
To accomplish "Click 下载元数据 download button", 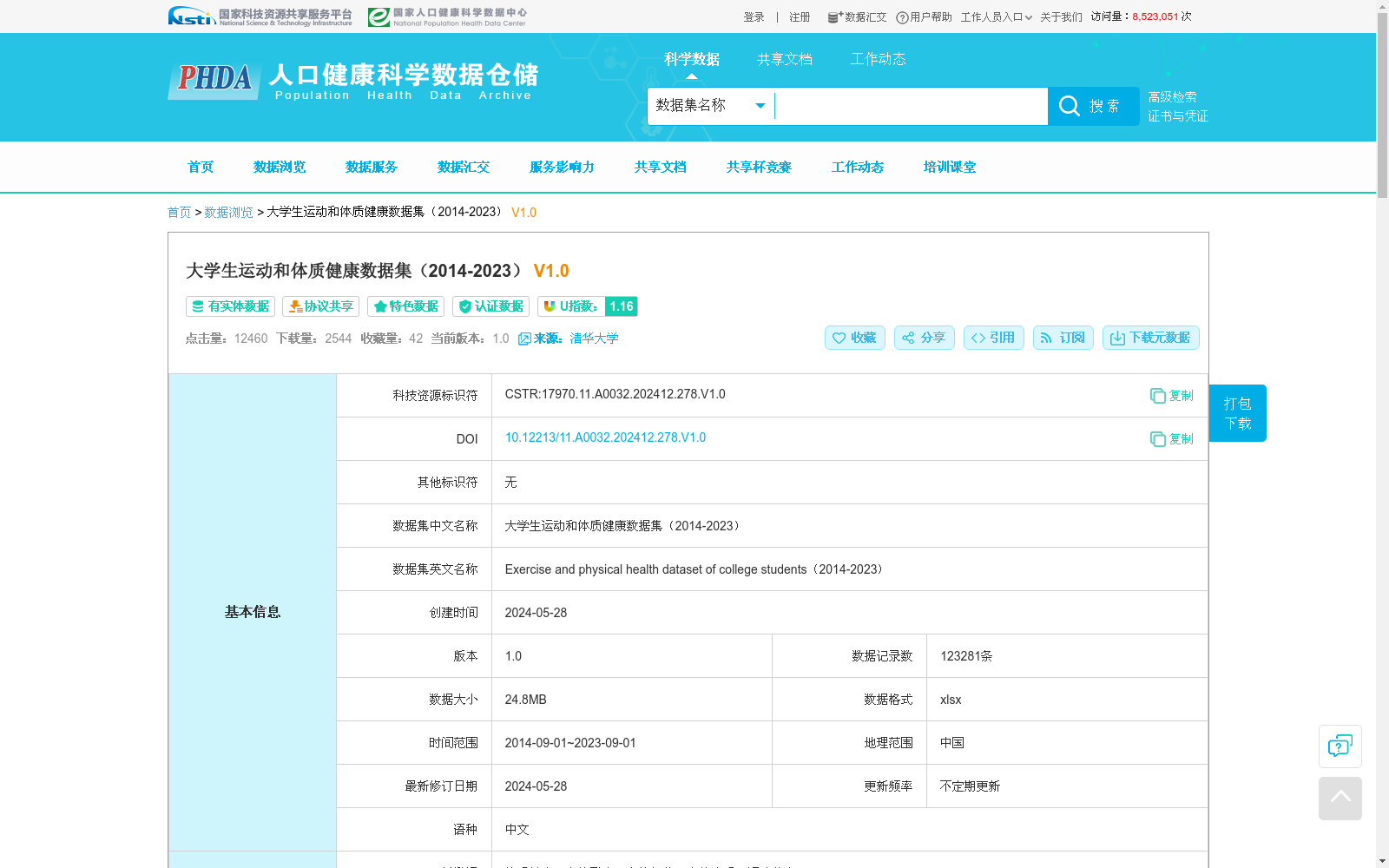I will pyautogui.click(x=1150, y=338).
